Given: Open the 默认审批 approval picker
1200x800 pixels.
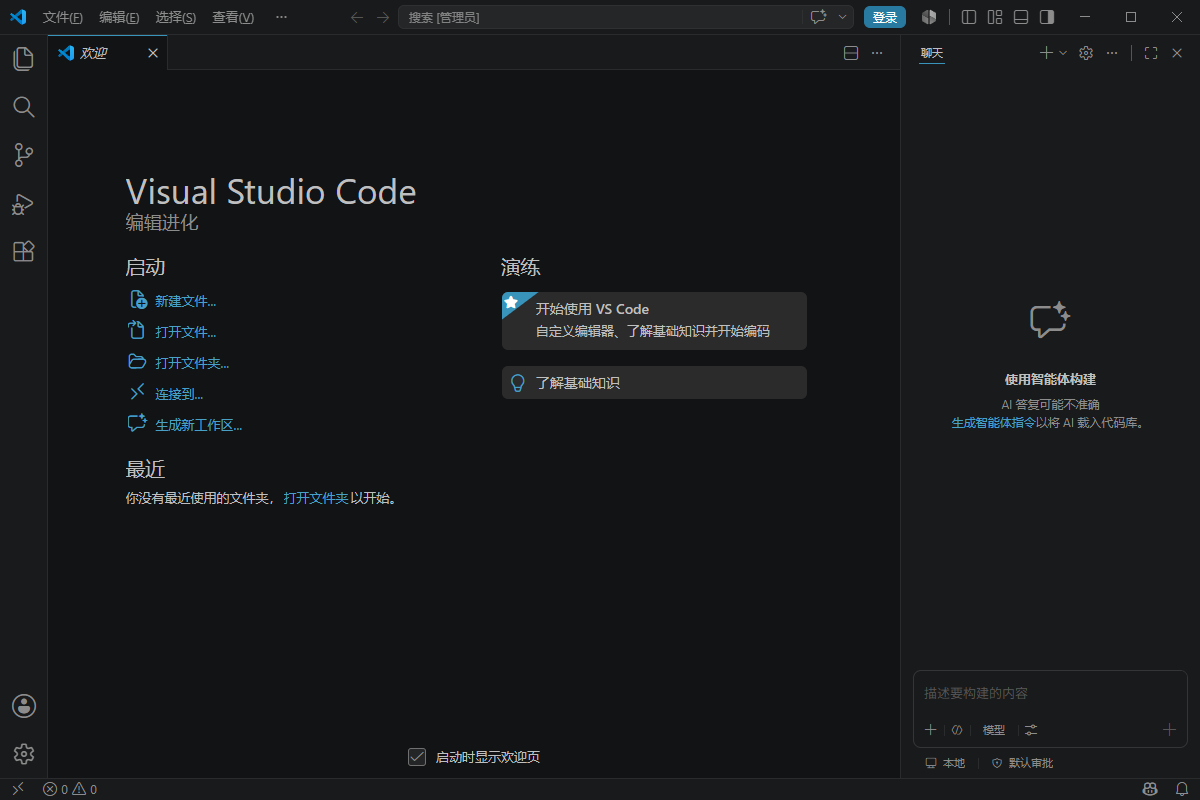Looking at the screenshot, I should click(1022, 763).
